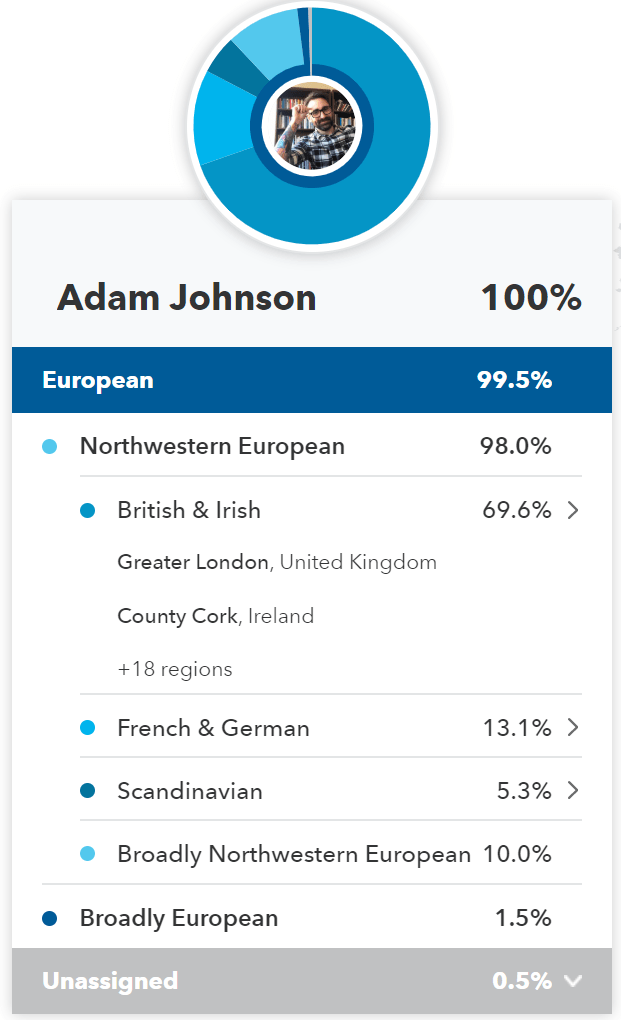Select the County Cork region
The width and height of the screenshot is (621, 1020).
coord(177,616)
